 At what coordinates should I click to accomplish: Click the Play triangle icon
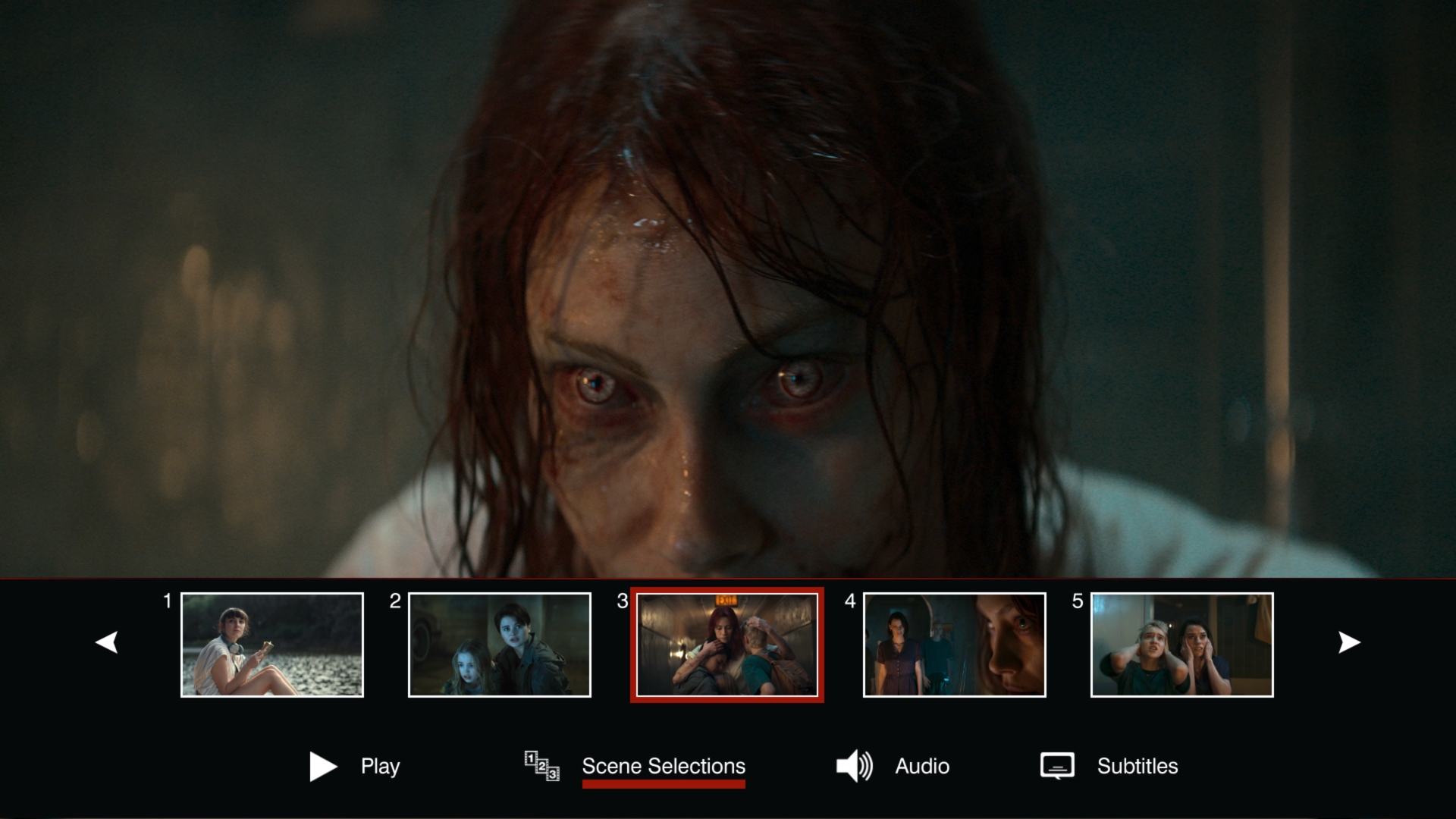323,767
